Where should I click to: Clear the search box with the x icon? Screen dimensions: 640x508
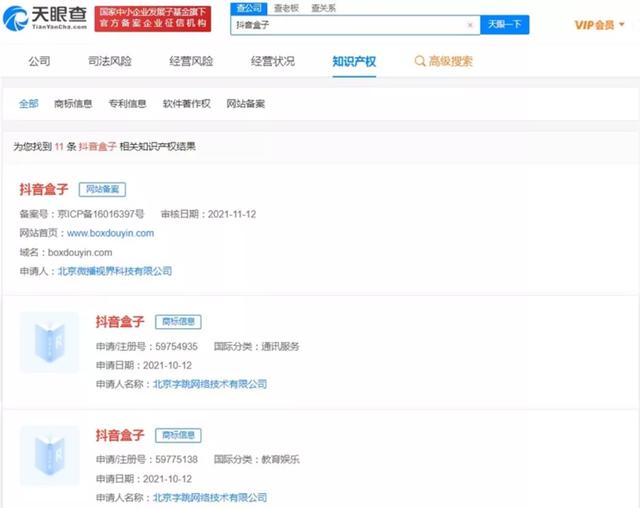point(470,25)
